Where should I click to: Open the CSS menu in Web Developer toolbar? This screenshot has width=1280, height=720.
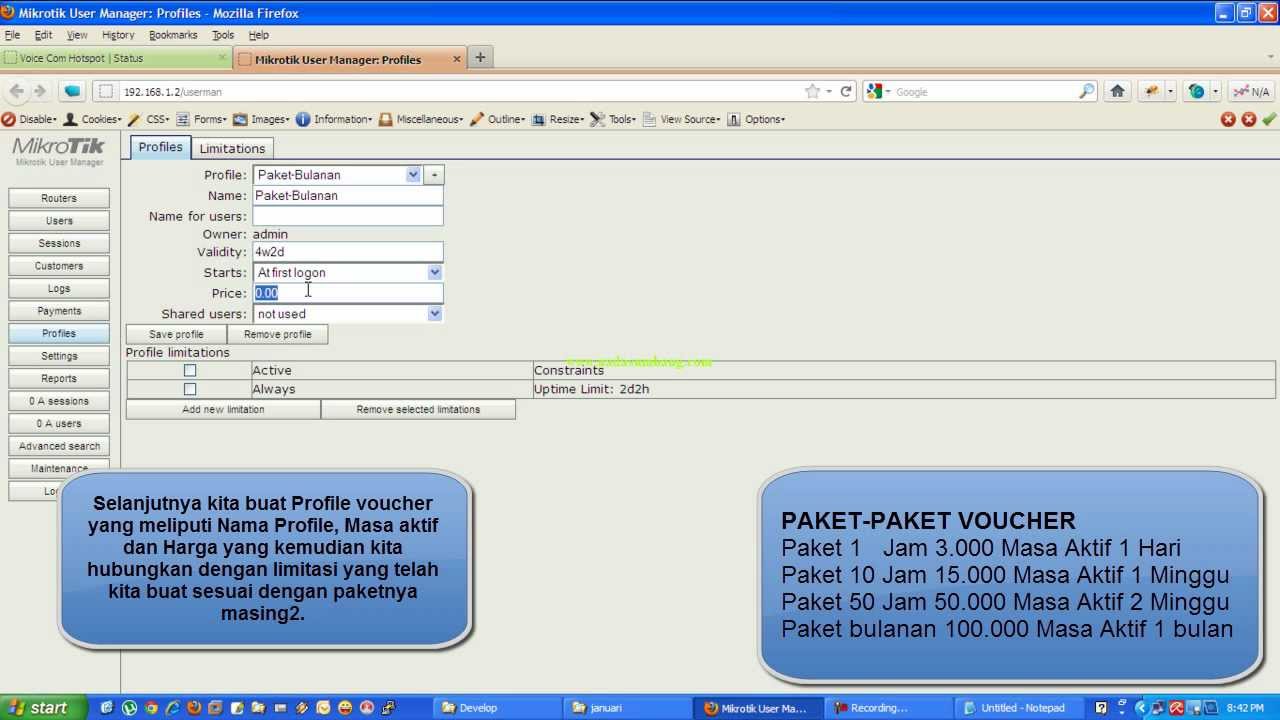(x=149, y=119)
